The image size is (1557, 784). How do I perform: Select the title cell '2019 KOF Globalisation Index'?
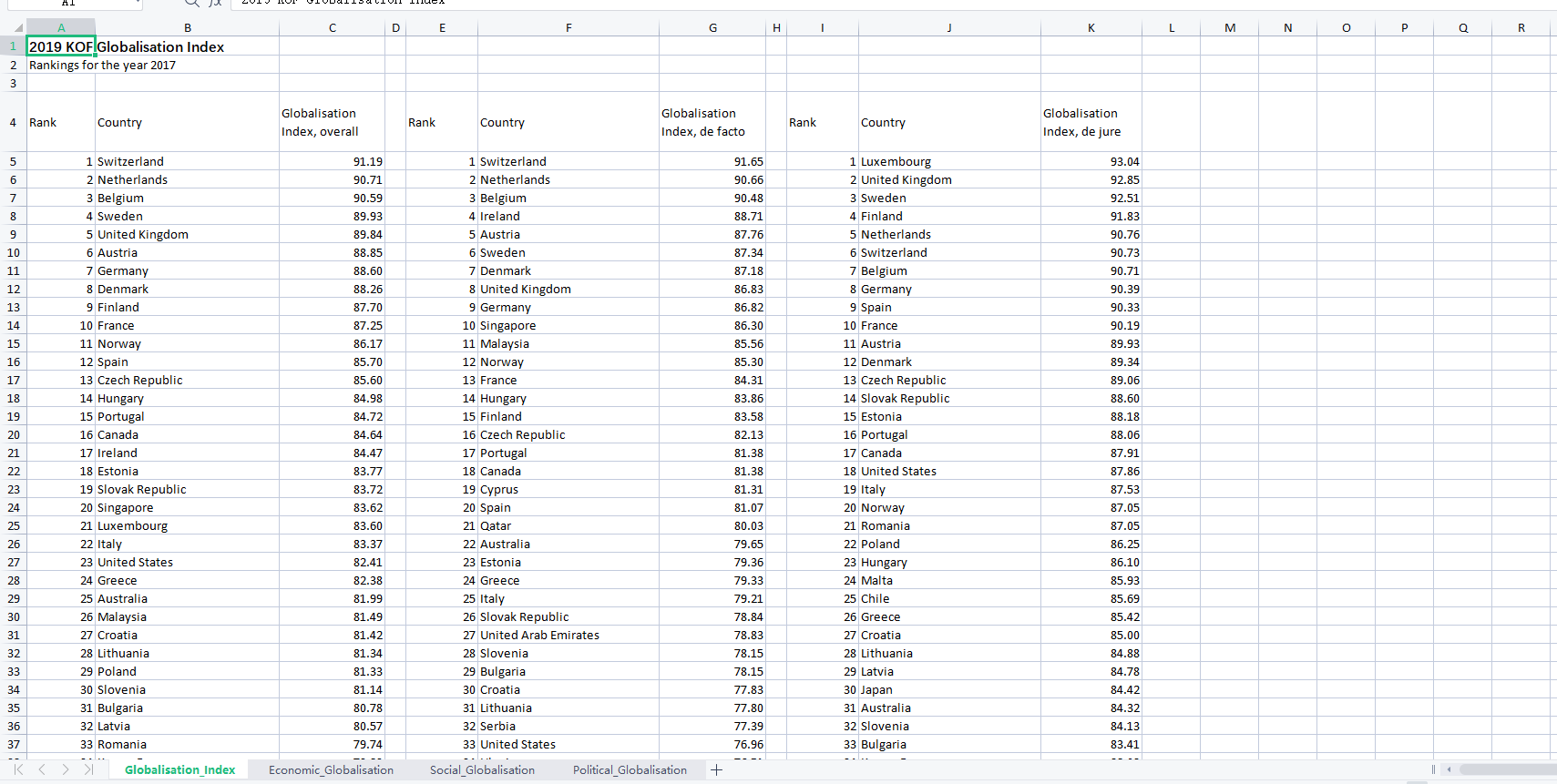pos(61,46)
